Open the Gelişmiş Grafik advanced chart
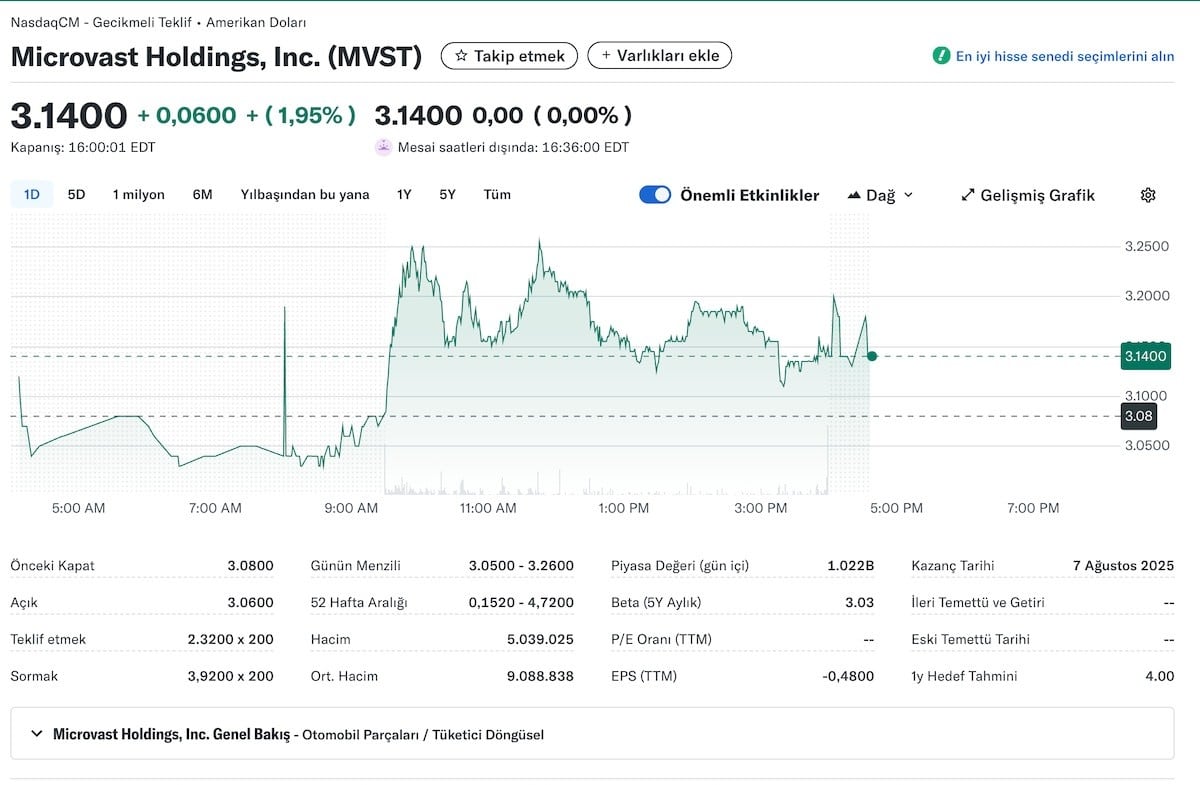Screen dimensions: 1200x785 click(1028, 195)
